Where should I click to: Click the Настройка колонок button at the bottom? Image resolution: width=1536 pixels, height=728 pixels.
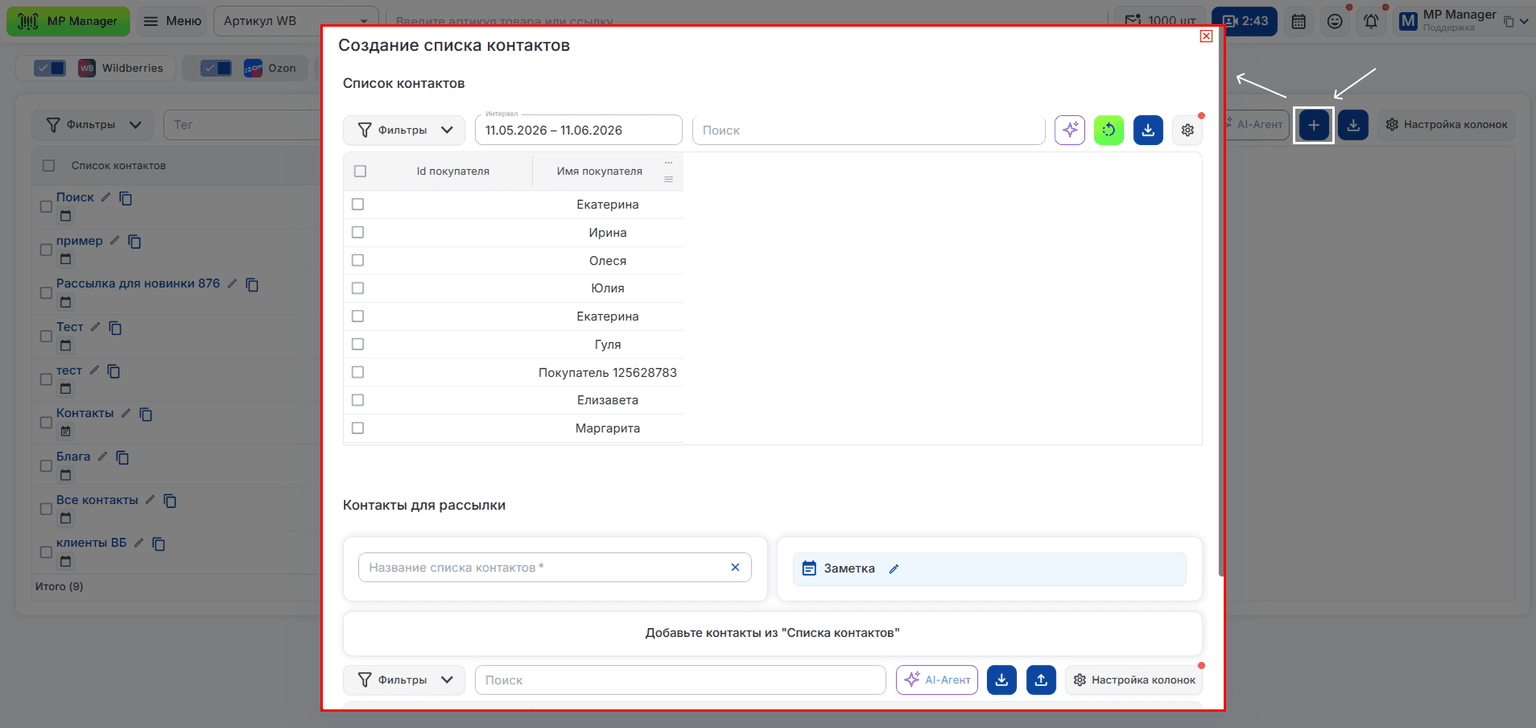click(x=1133, y=680)
